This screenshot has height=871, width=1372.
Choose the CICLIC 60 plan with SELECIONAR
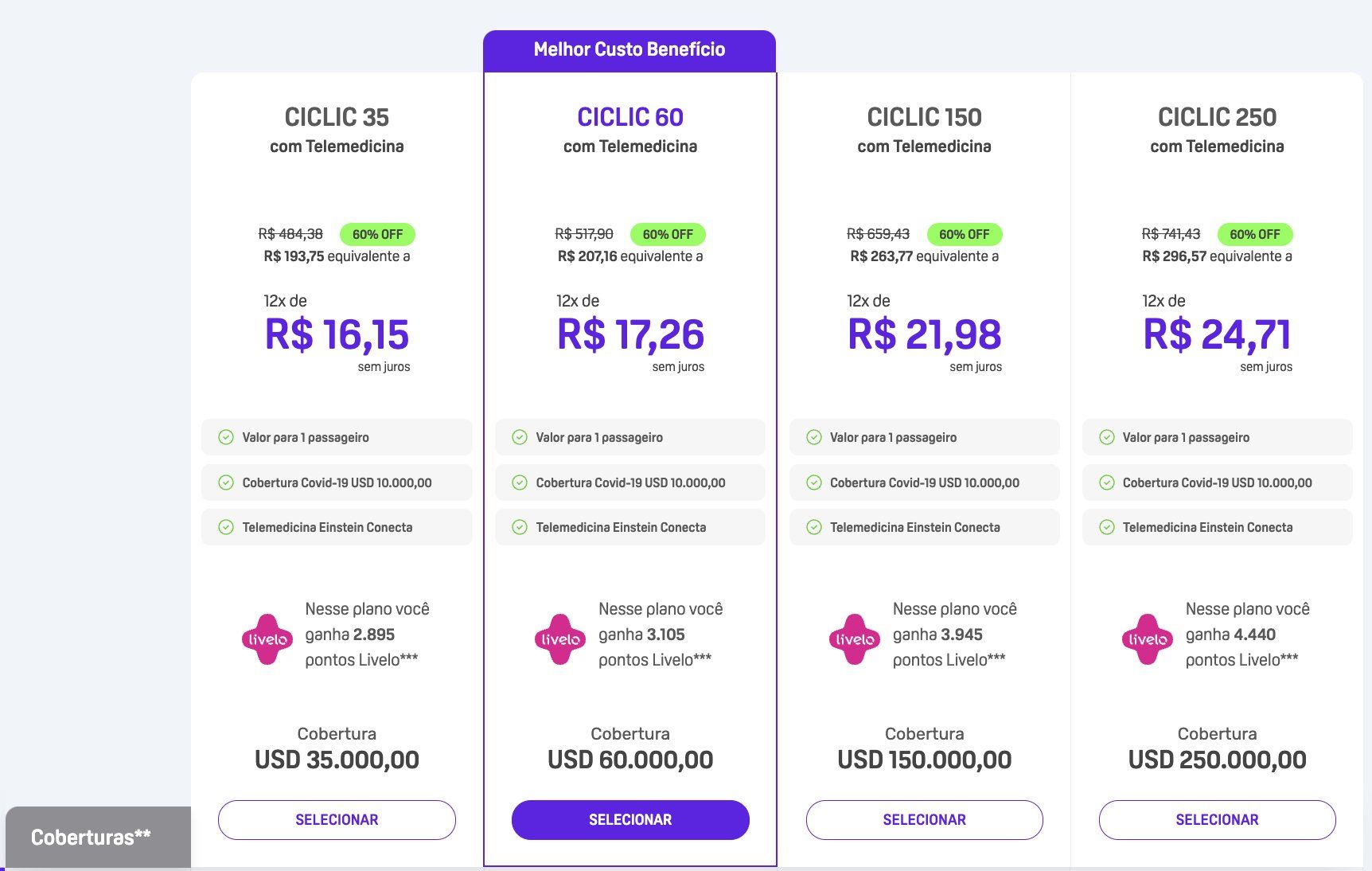coord(630,820)
